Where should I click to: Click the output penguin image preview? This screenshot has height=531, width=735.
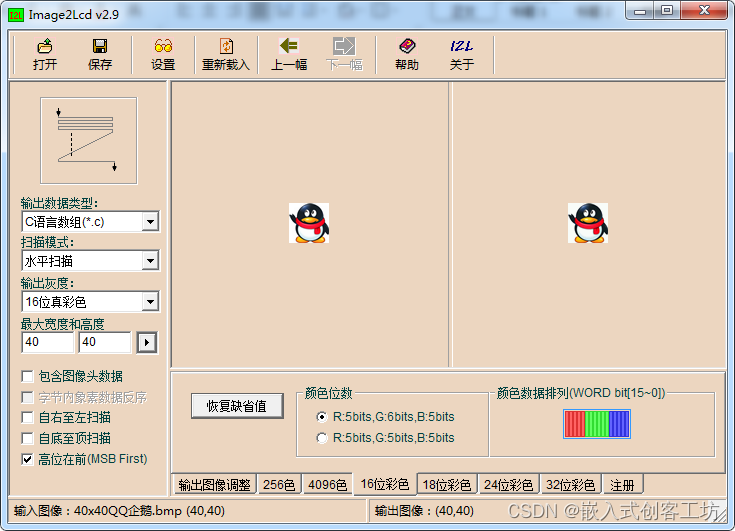(588, 223)
